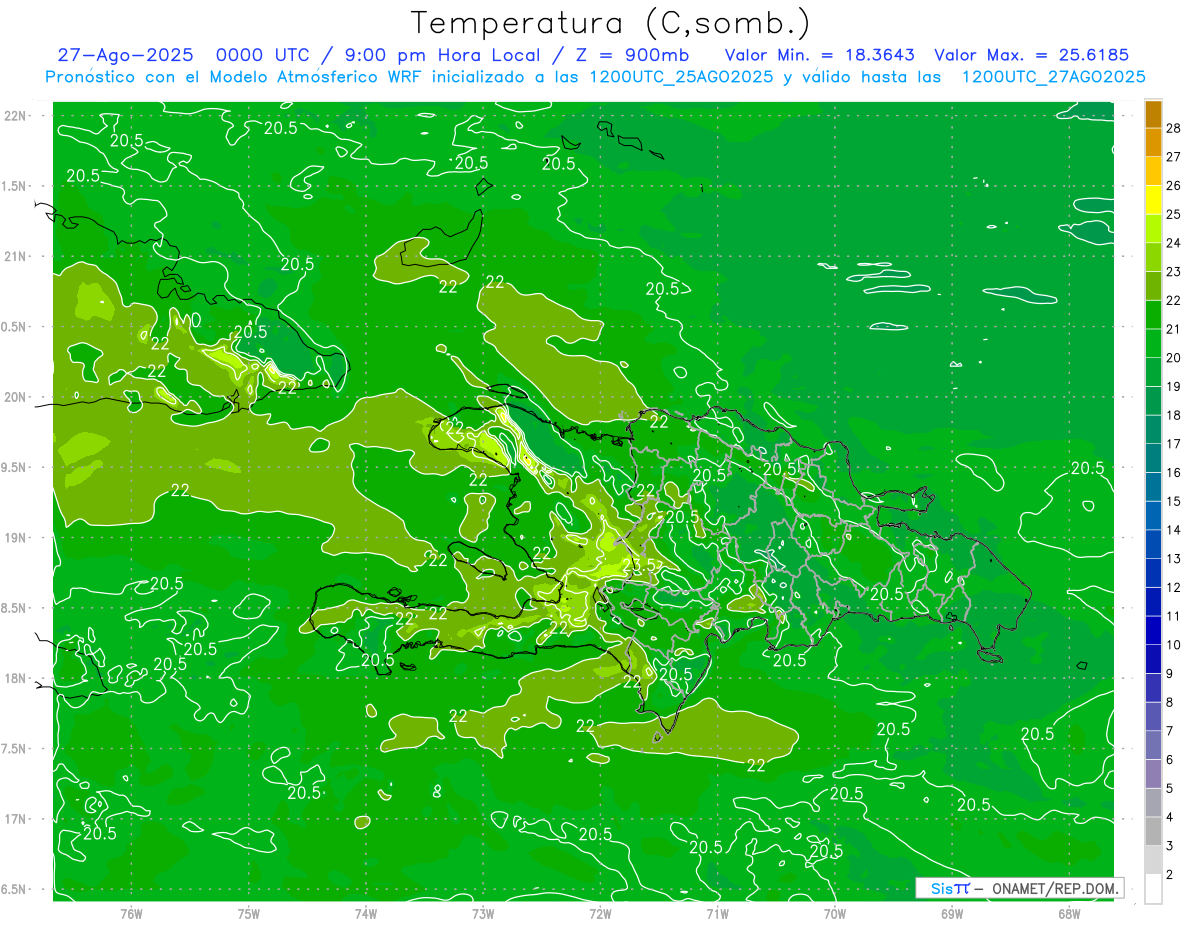Click the "22N" latitude axis label
The width and height of the screenshot is (1200, 927).
click(x=15, y=116)
